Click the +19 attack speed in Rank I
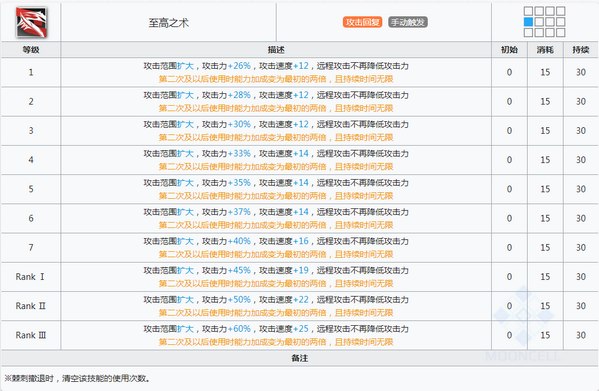 pos(301,270)
